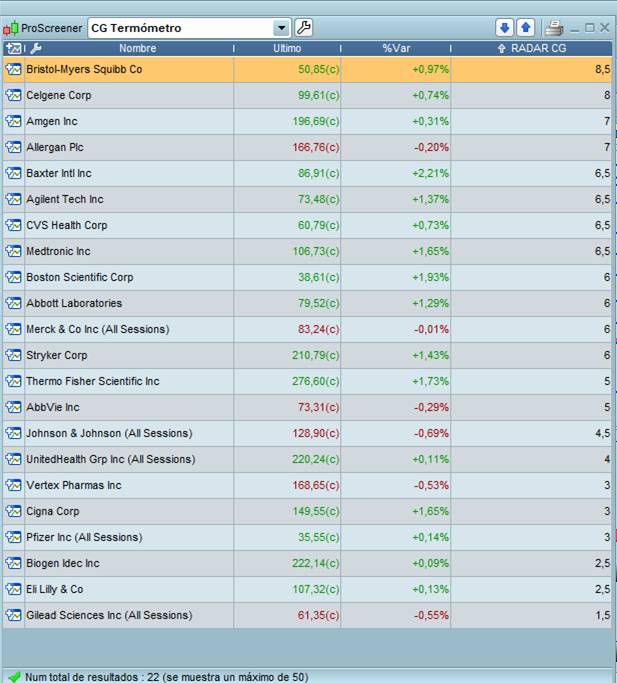Click the blue down arrow button
Viewport: 617px width, 683px height.
(x=505, y=28)
